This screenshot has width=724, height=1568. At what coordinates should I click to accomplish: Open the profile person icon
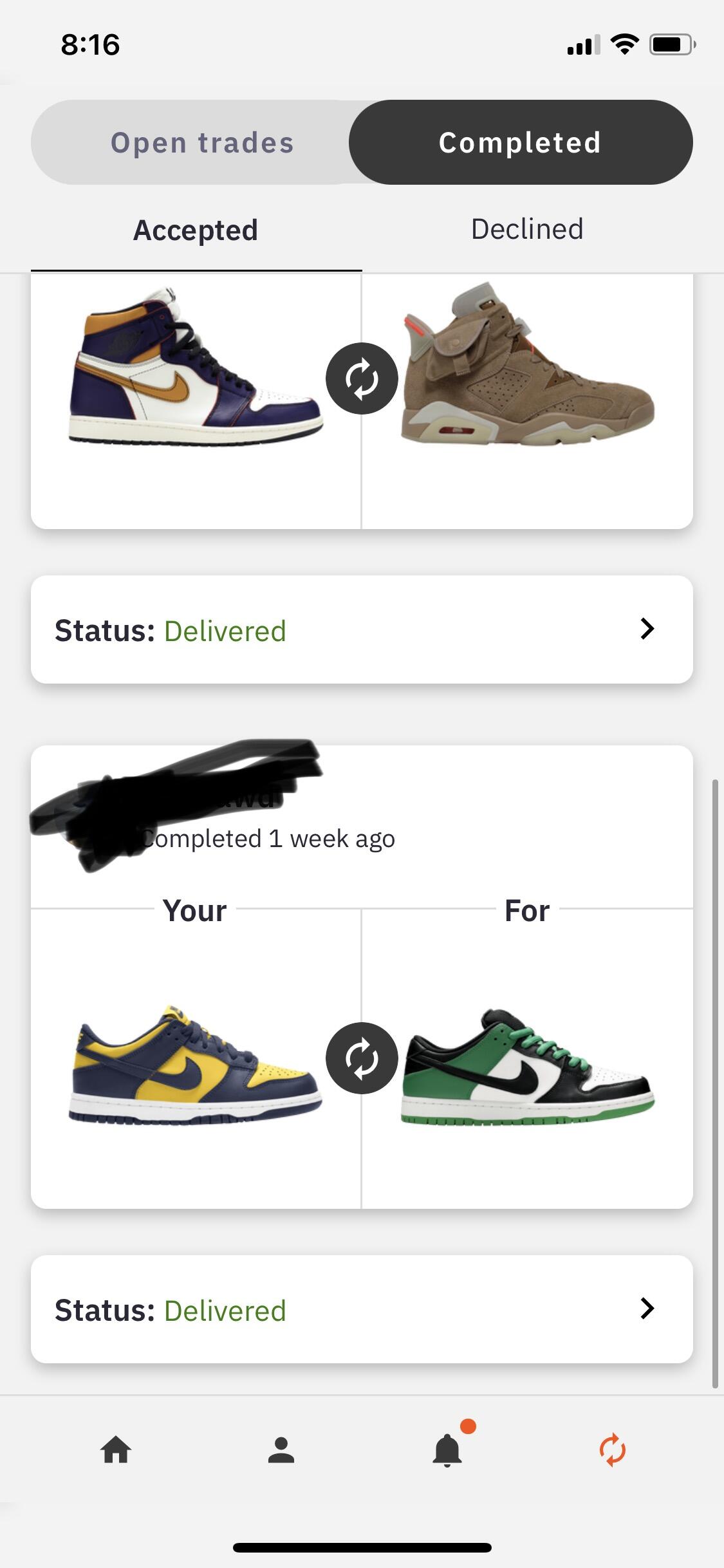click(281, 1451)
